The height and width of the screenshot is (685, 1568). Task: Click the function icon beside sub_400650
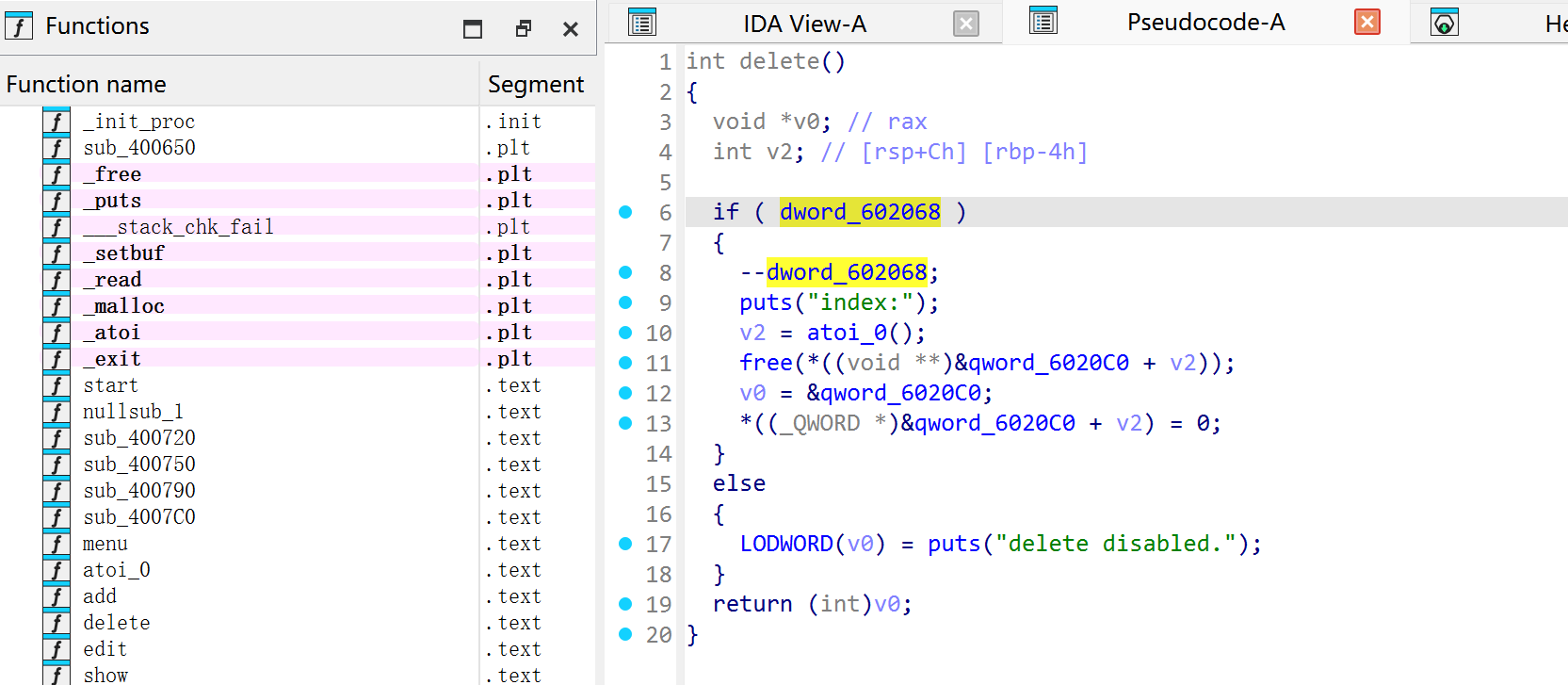pos(57,148)
